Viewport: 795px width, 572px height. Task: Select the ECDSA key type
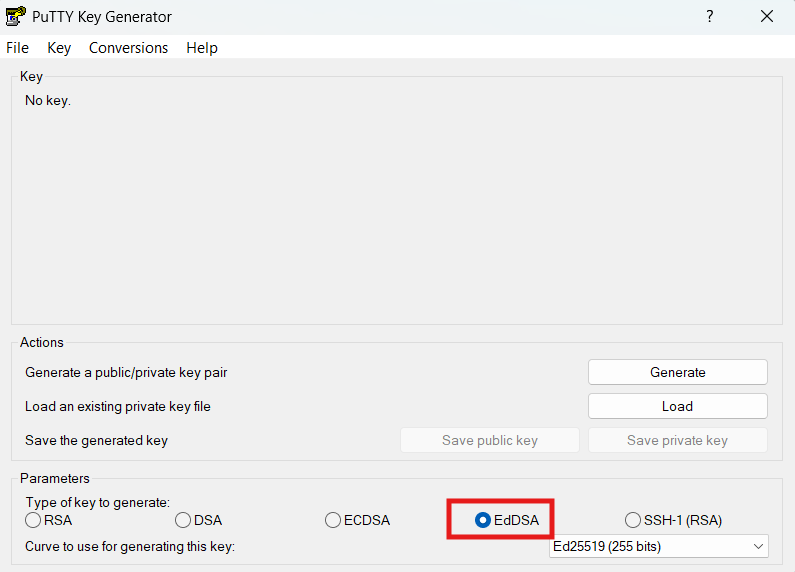pyautogui.click(x=357, y=520)
